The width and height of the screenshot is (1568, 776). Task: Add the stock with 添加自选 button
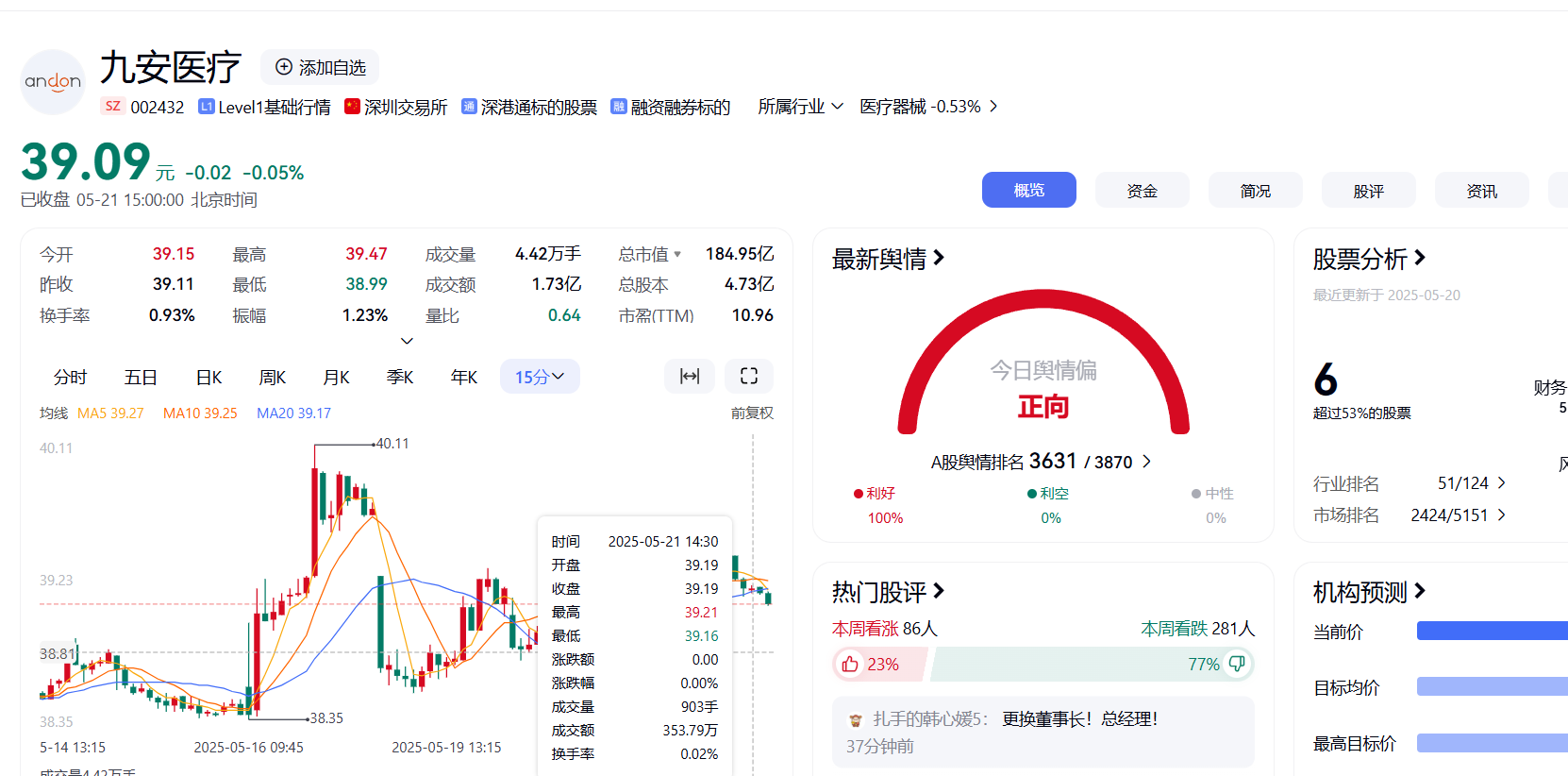coord(320,67)
